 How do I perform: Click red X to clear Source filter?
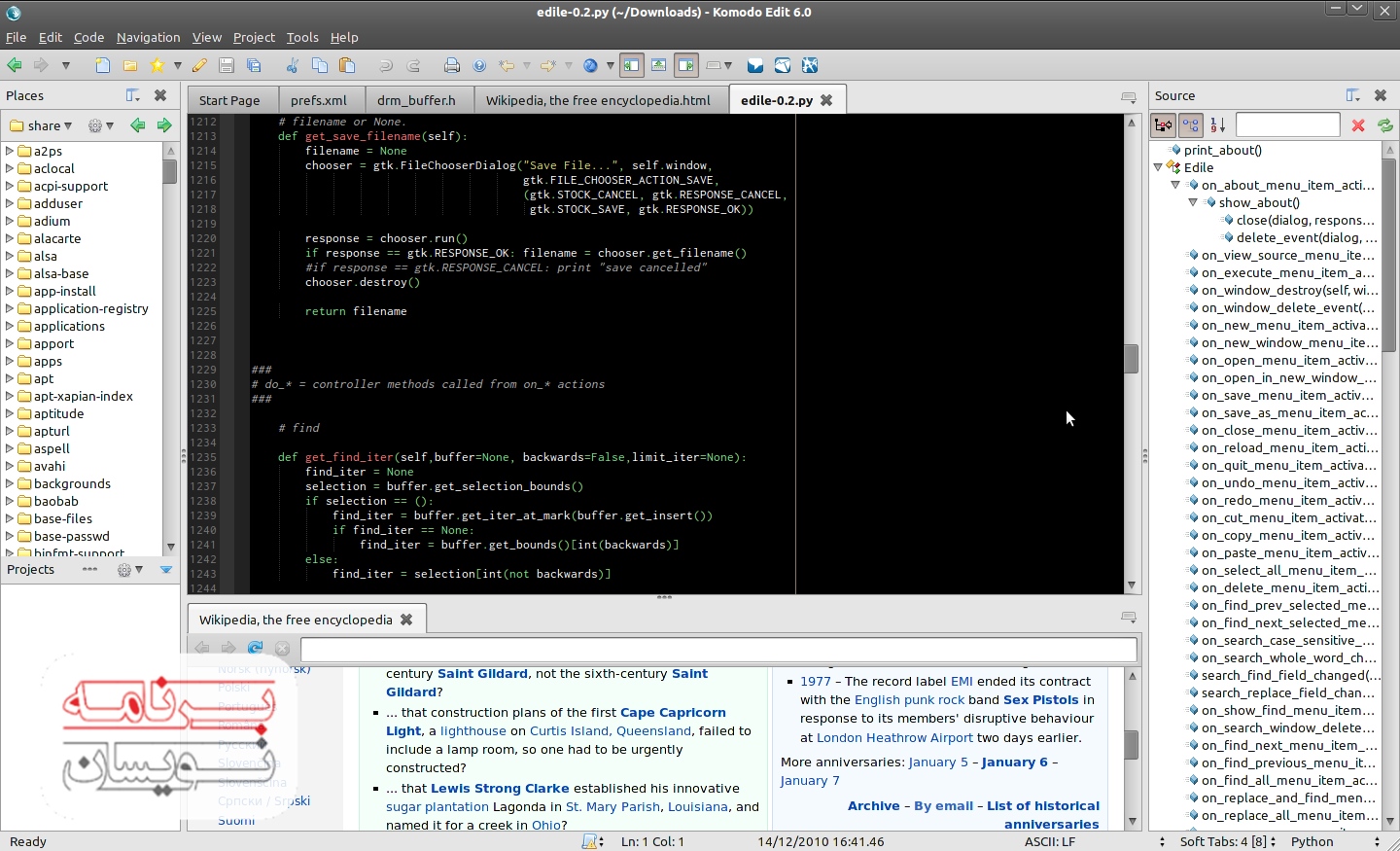(1358, 124)
